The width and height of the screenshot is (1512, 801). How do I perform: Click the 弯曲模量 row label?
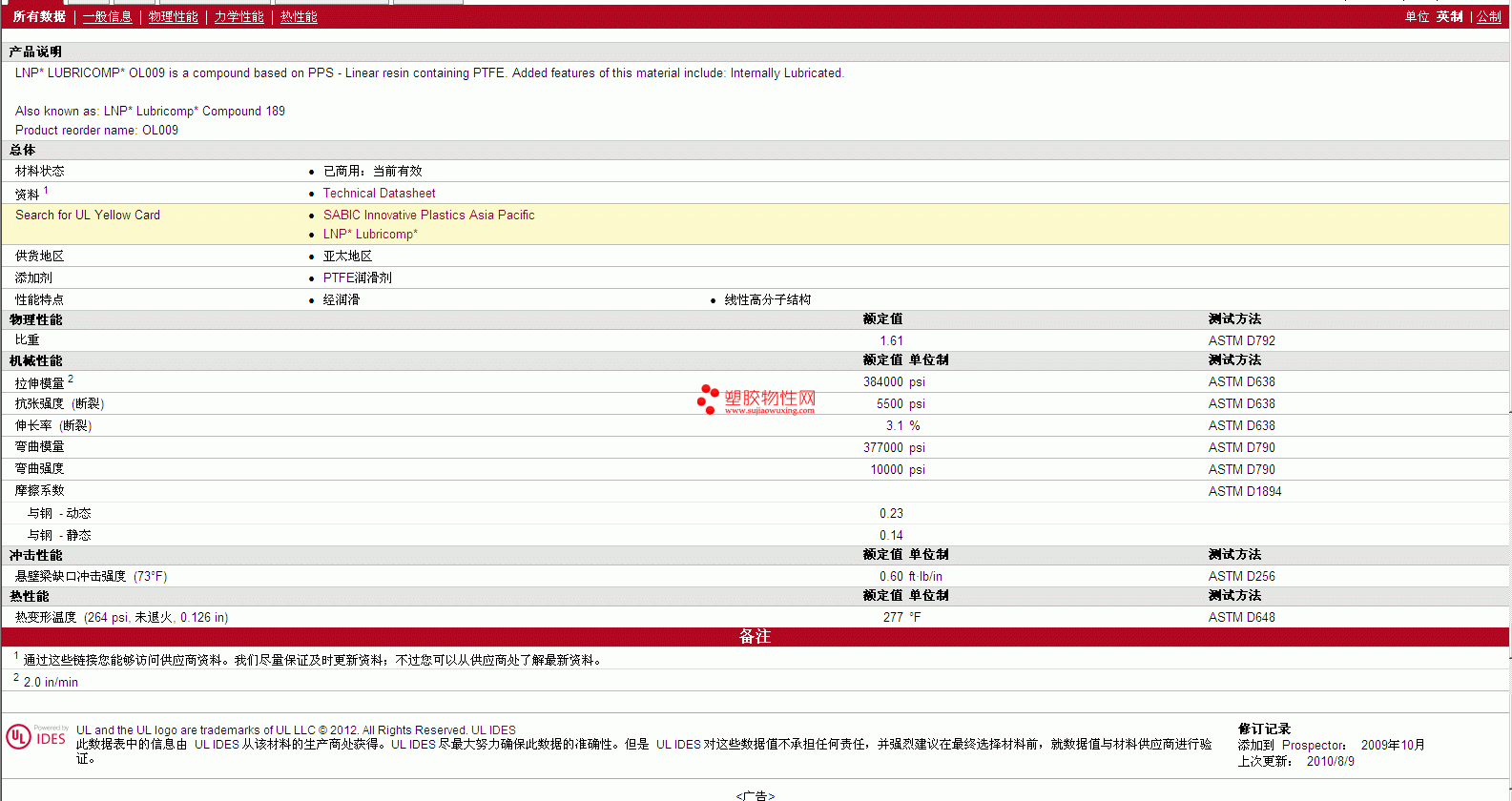pyautogui.click(x=40, y=447)
